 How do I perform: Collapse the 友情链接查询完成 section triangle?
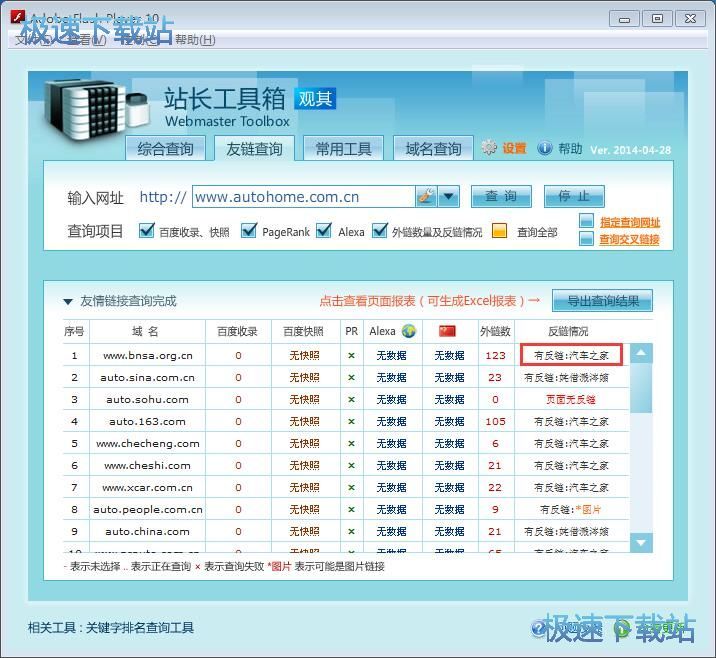pos(68,301)
